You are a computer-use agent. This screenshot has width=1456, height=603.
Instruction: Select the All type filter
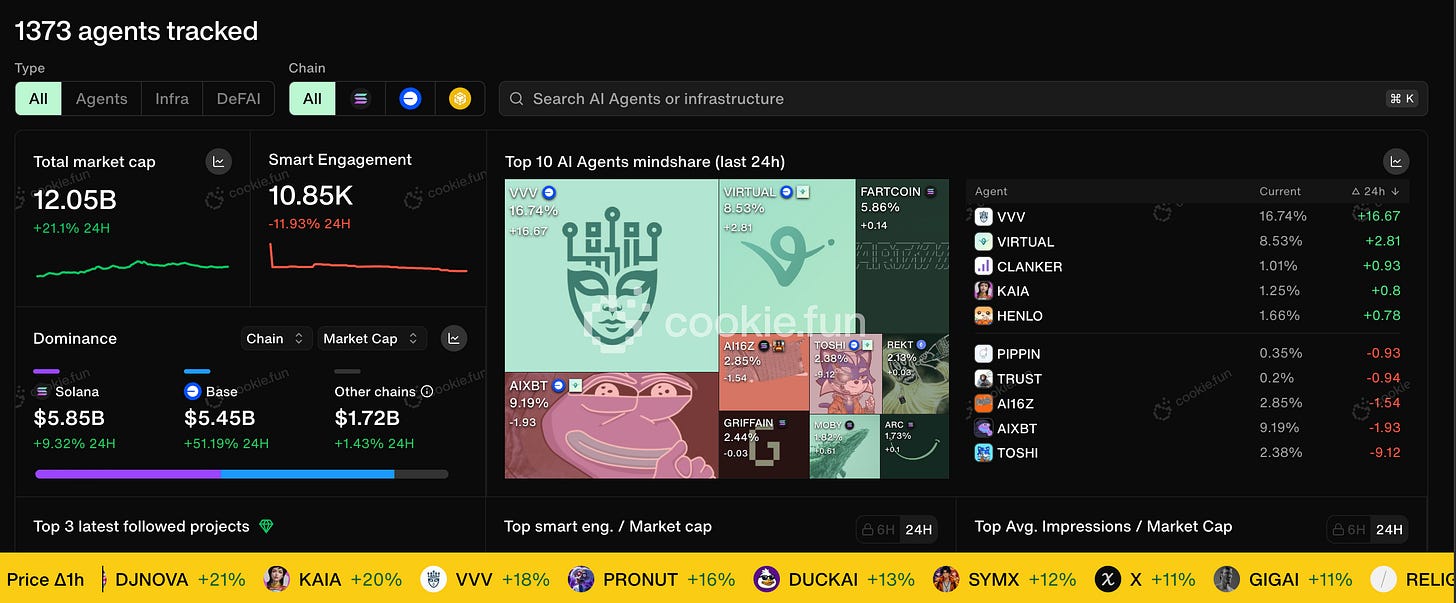pyautogui.click(x=38, y=98)
